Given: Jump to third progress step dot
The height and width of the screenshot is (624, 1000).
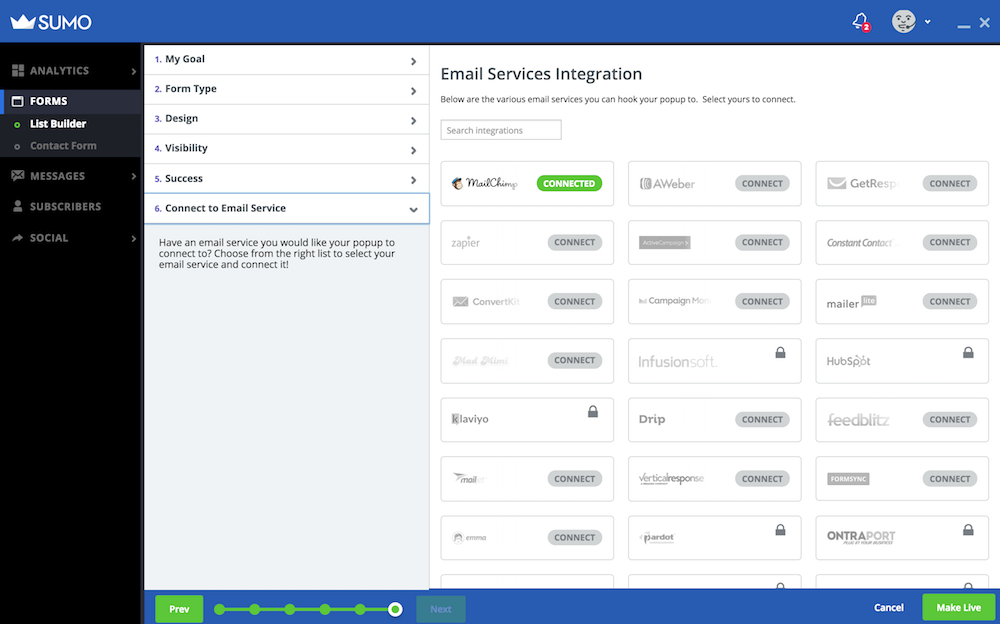Looking at the screenshot, I should pos(290,609).
